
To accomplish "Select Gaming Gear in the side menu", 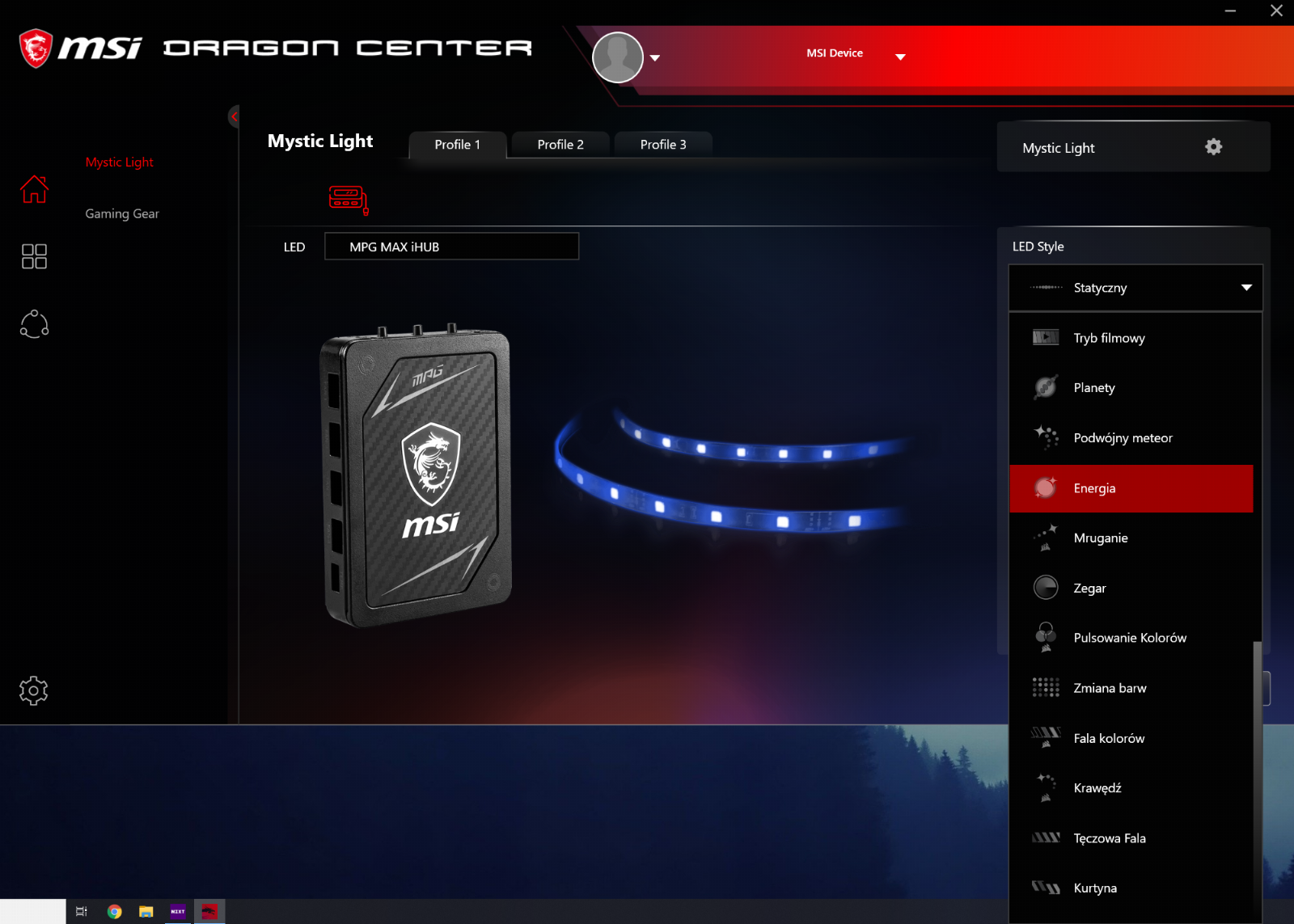I will coord(122,213).
